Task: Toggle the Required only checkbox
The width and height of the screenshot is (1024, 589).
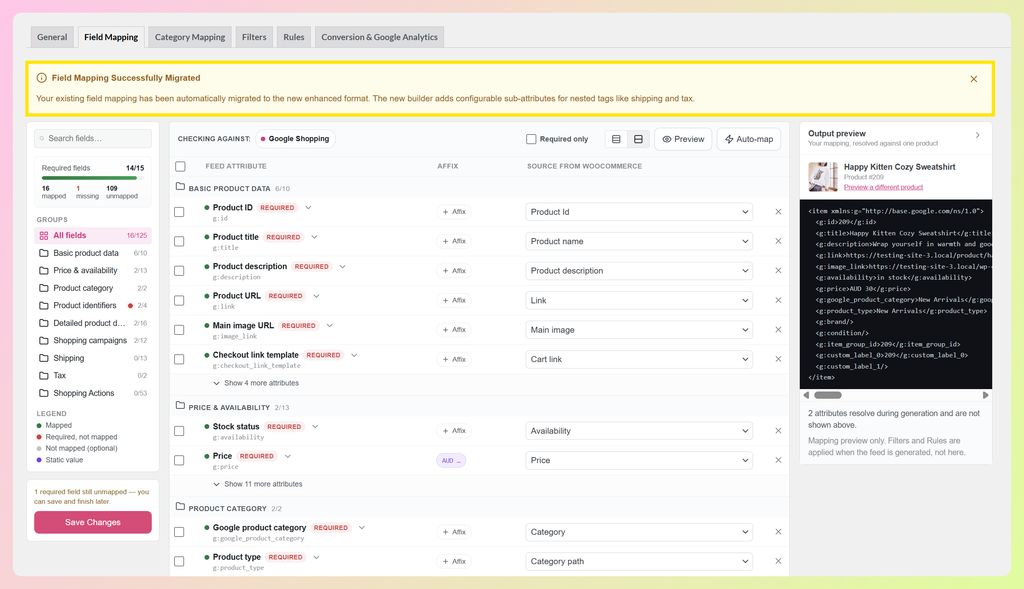Action: [x=531, y=139]
